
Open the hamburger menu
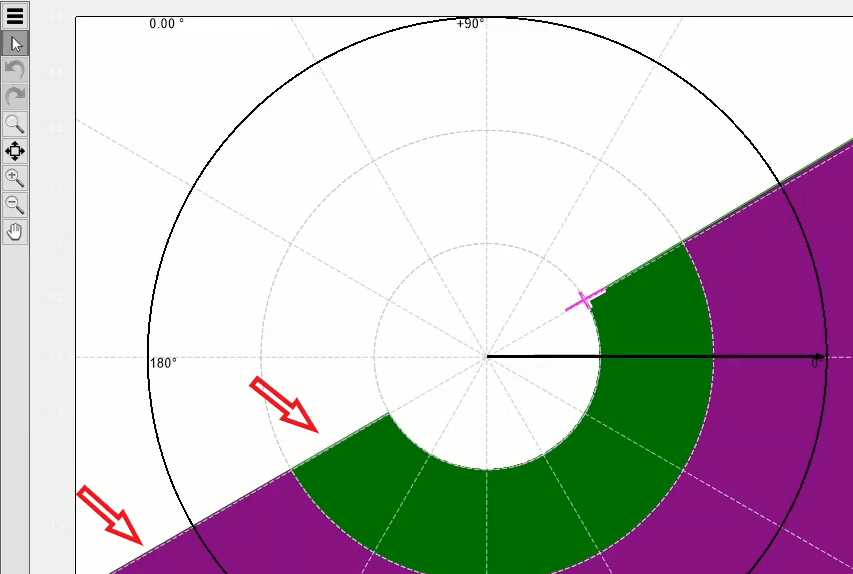tap(15, 15)
